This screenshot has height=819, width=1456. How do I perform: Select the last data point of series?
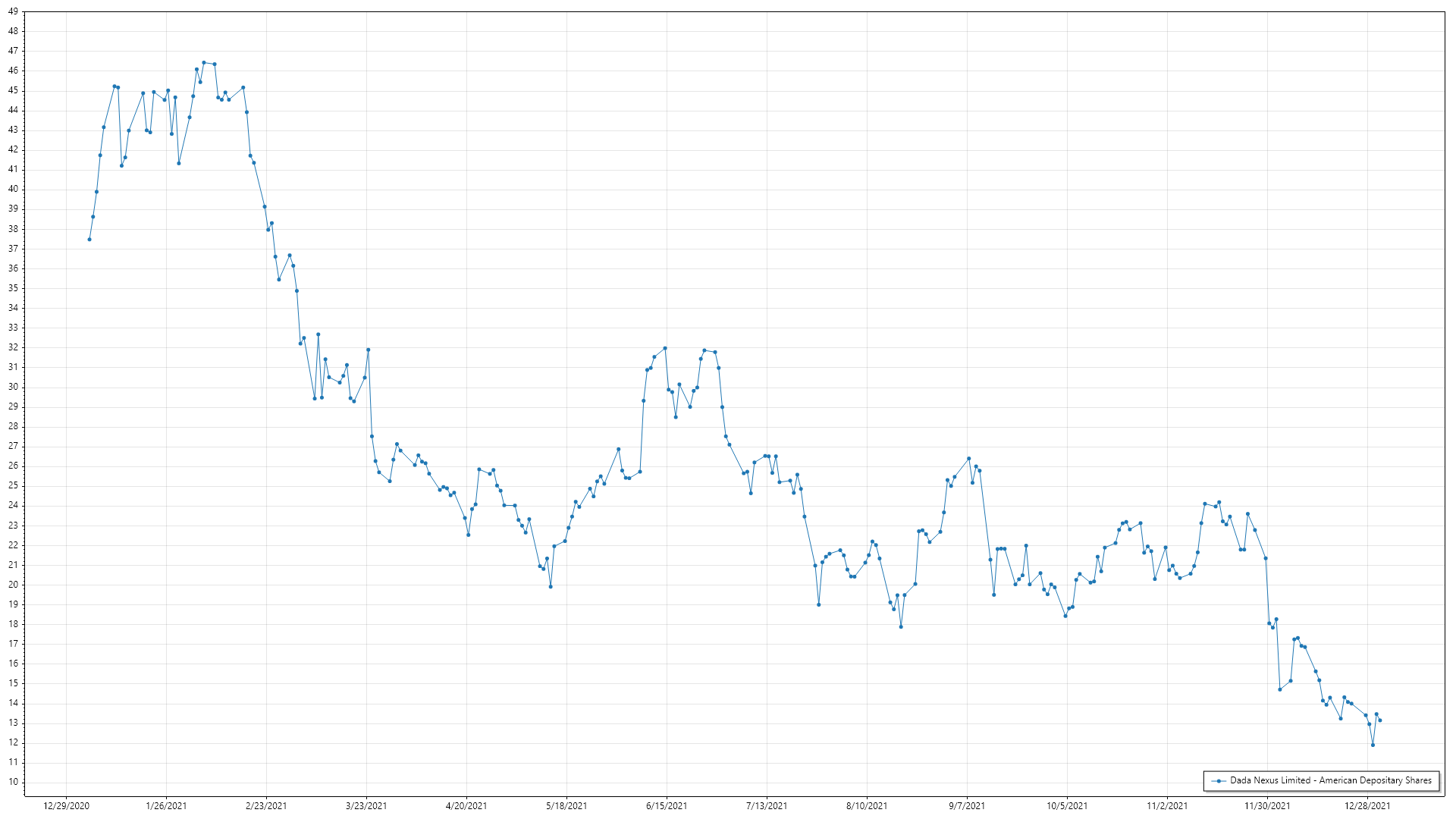pos(1380,720)
